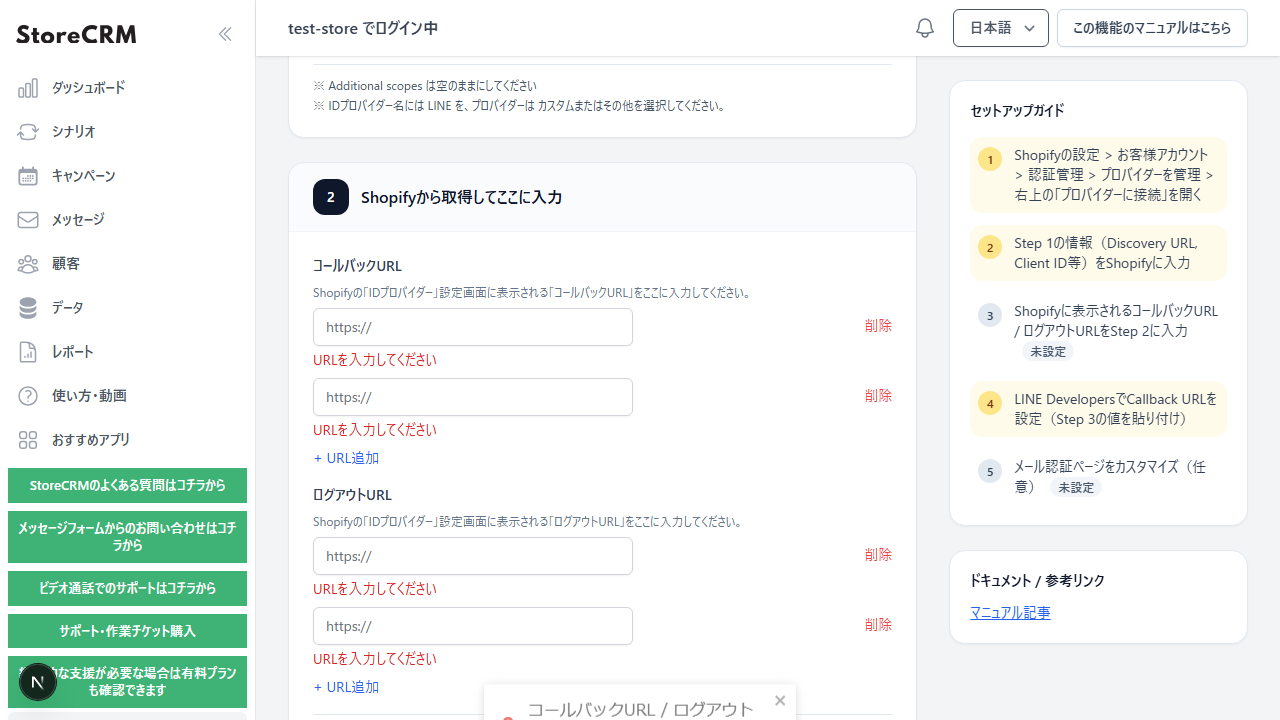Screen dimensions: 1280x720
Task: Delete the first コールバックURL row
Action: 878,326
